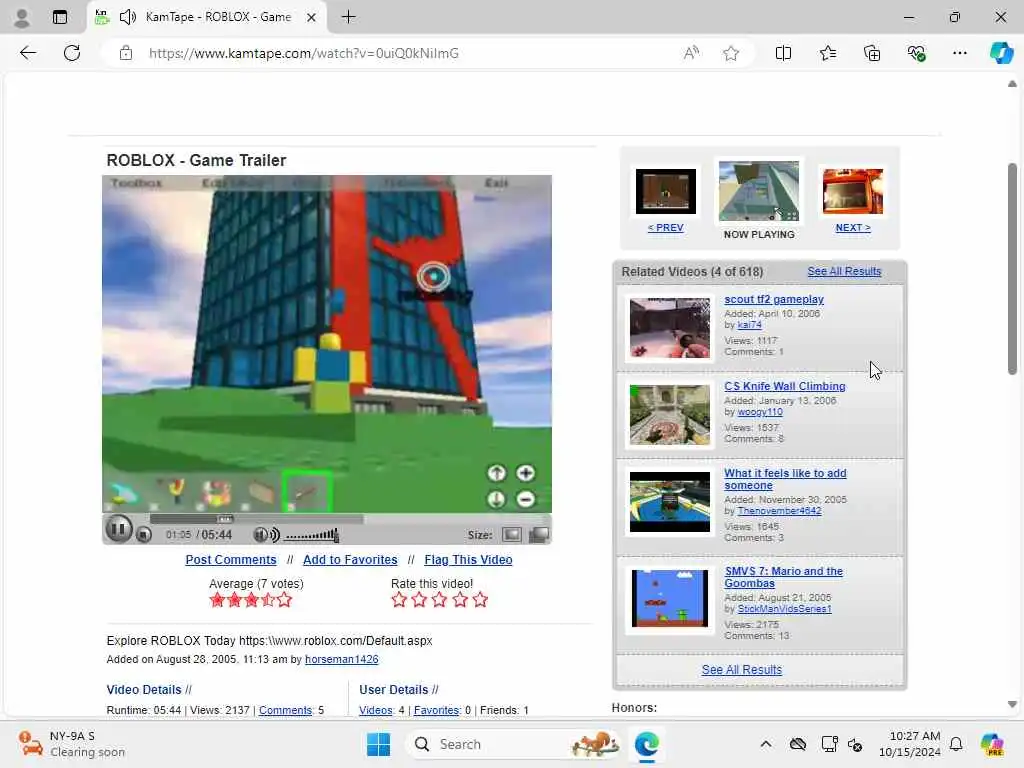Open user Thenovember4642 profile
This screenshot has height=768, width=1024.
coord(779,511)
